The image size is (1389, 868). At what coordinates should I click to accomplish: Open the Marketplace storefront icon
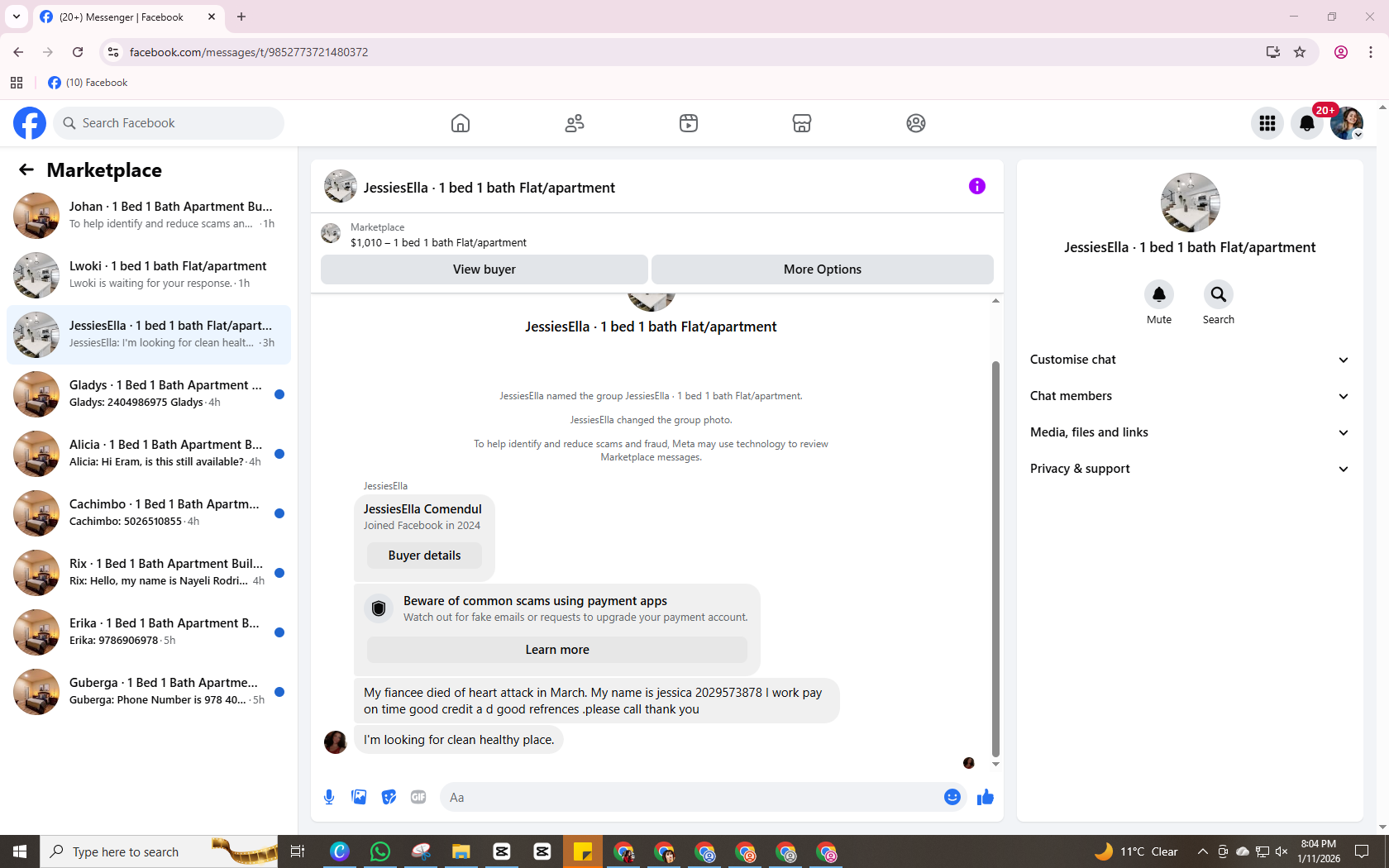pos(802,123)
